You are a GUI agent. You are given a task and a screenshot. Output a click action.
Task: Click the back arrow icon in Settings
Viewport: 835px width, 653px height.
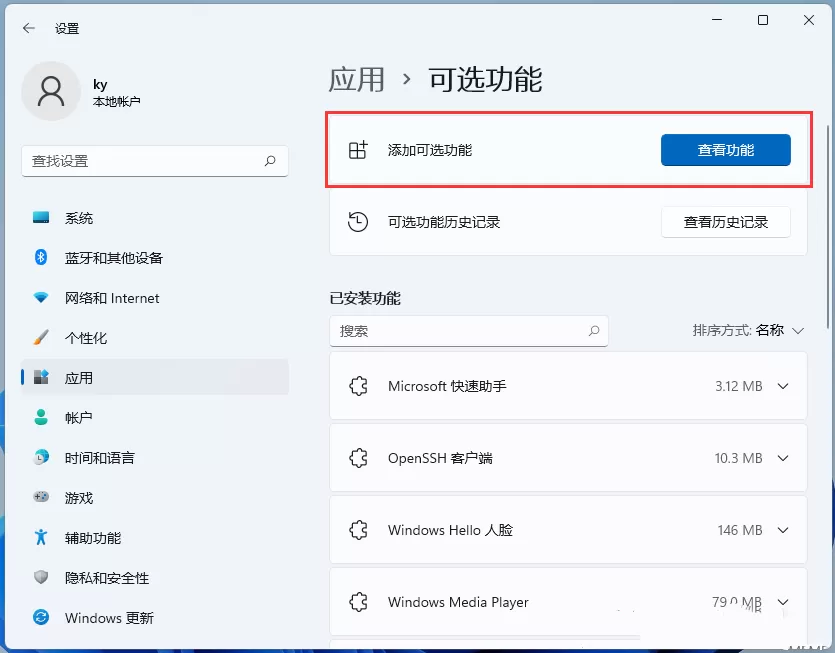click(29, 28)
